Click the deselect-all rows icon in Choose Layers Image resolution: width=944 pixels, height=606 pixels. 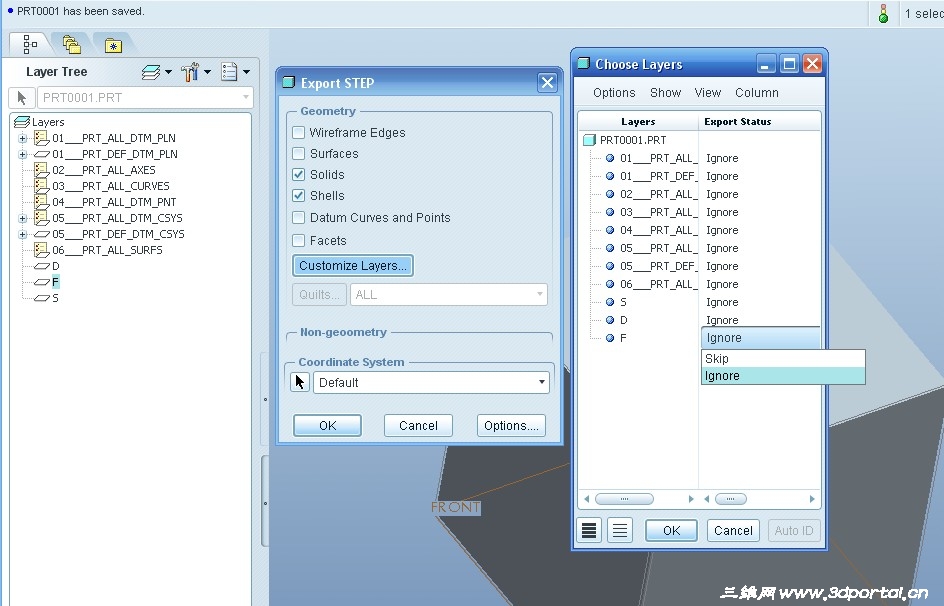point(620,530)
